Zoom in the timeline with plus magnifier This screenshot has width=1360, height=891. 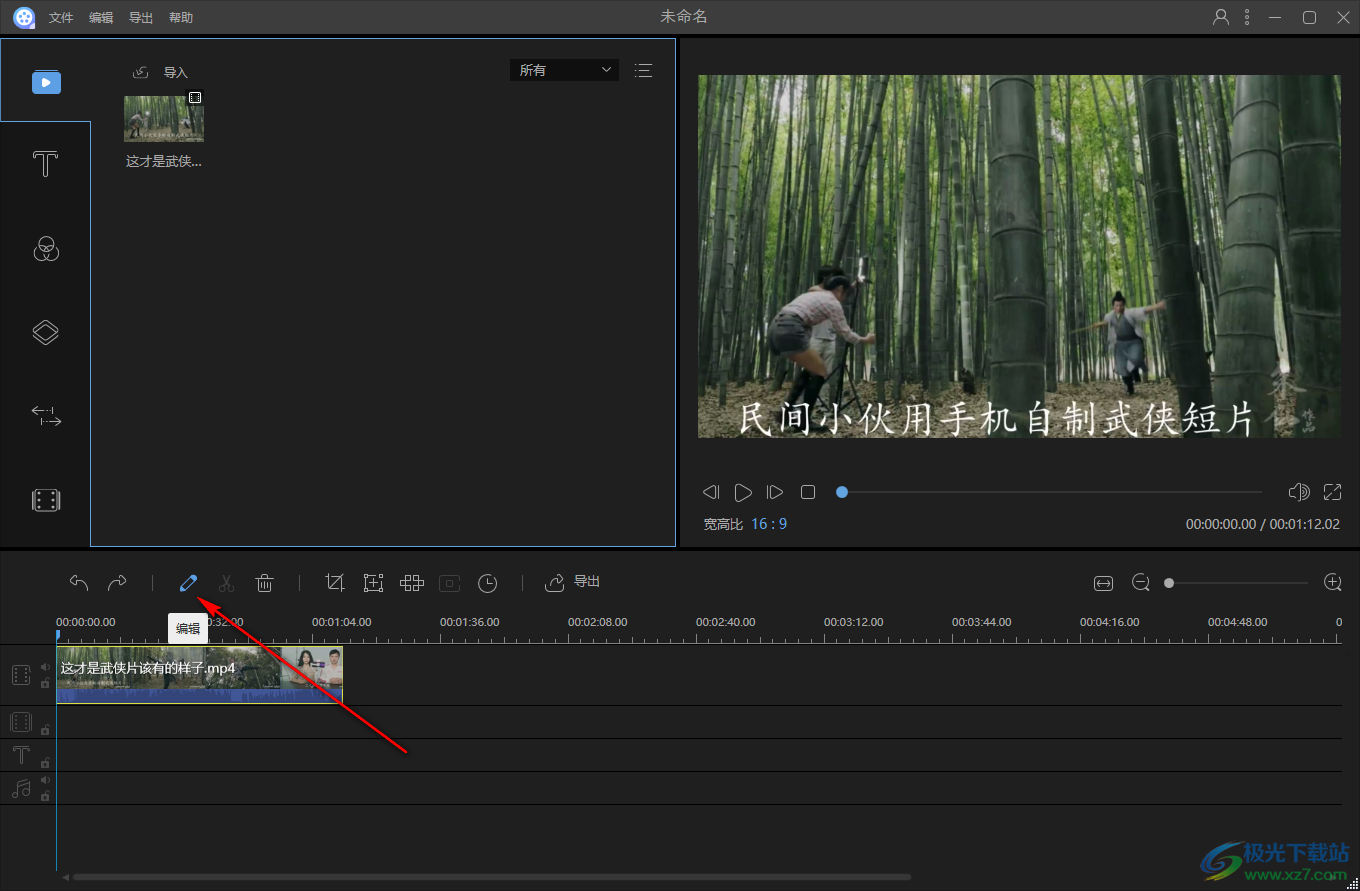[x=1332, y=582]
